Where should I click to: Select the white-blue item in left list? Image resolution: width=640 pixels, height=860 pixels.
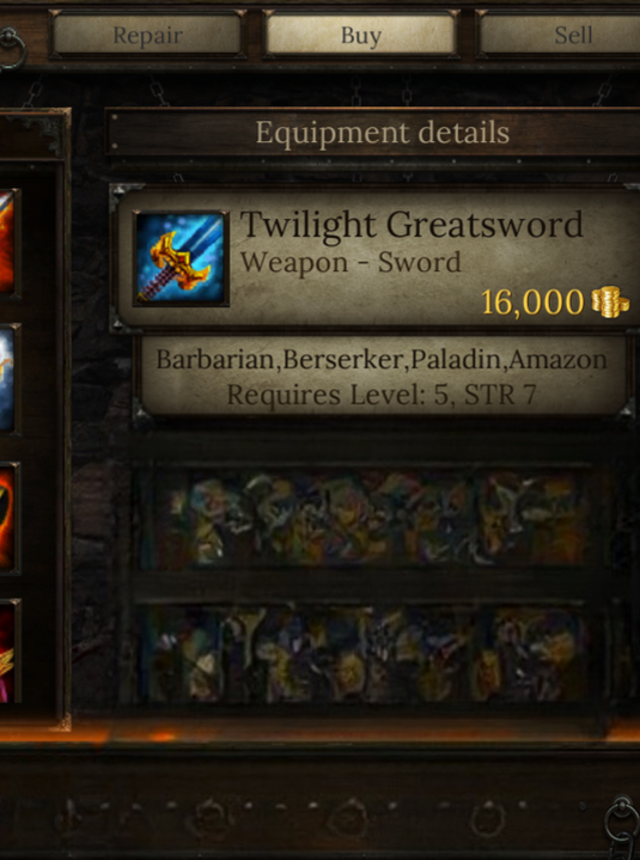click(x=8, y=378)
